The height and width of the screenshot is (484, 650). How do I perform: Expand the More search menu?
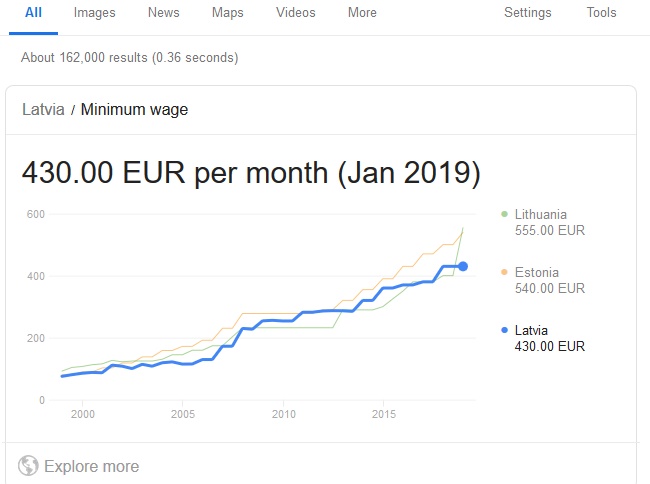point(362,12)
